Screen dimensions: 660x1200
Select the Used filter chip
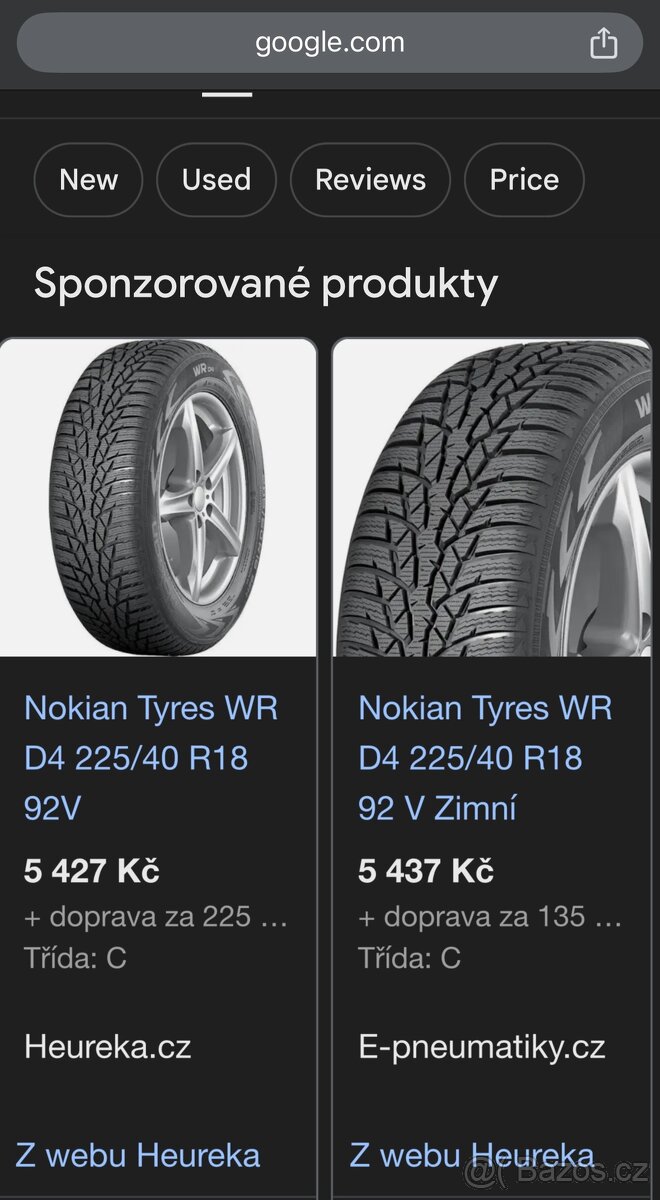216,180
